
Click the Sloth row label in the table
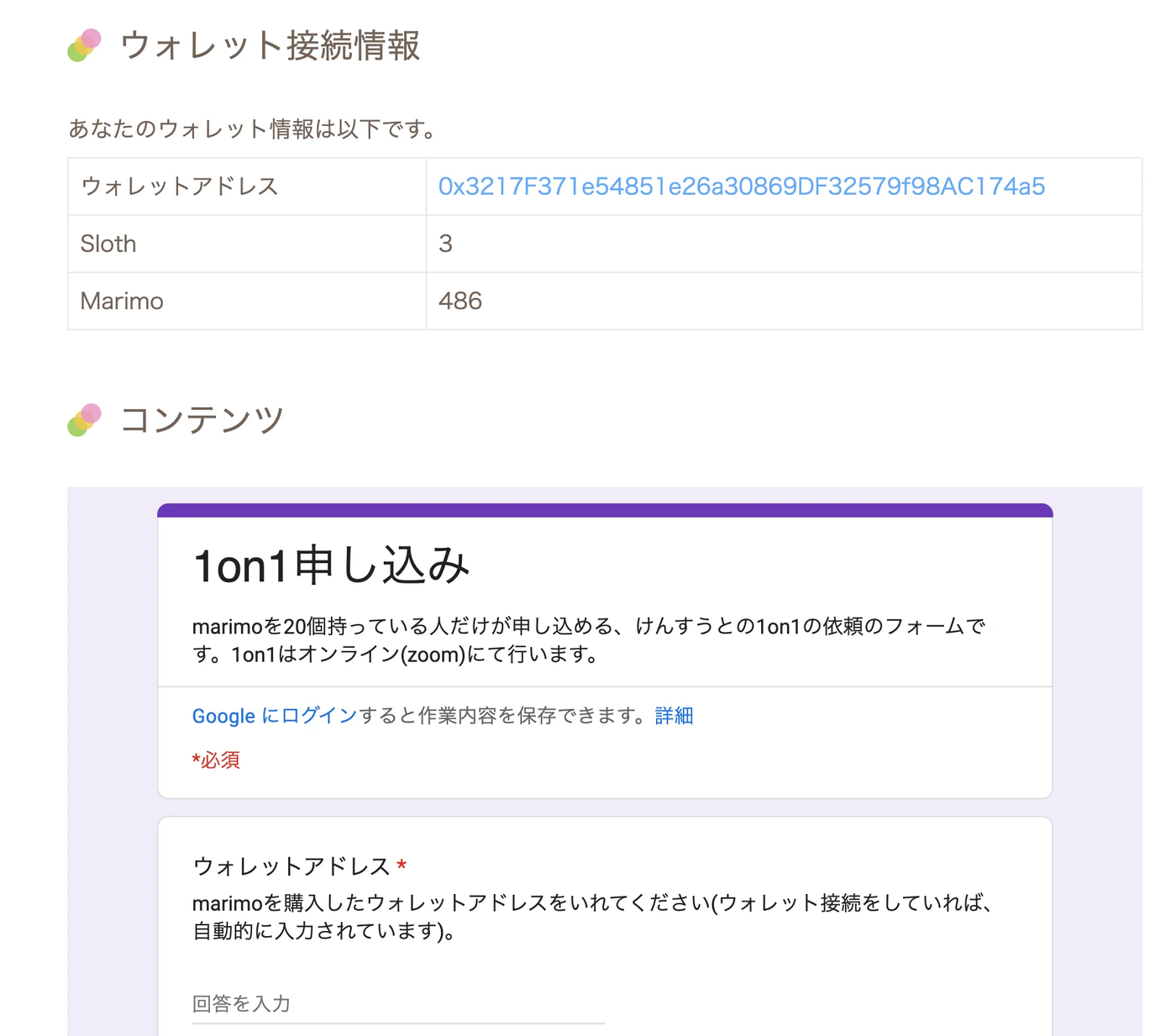point(108,244)
